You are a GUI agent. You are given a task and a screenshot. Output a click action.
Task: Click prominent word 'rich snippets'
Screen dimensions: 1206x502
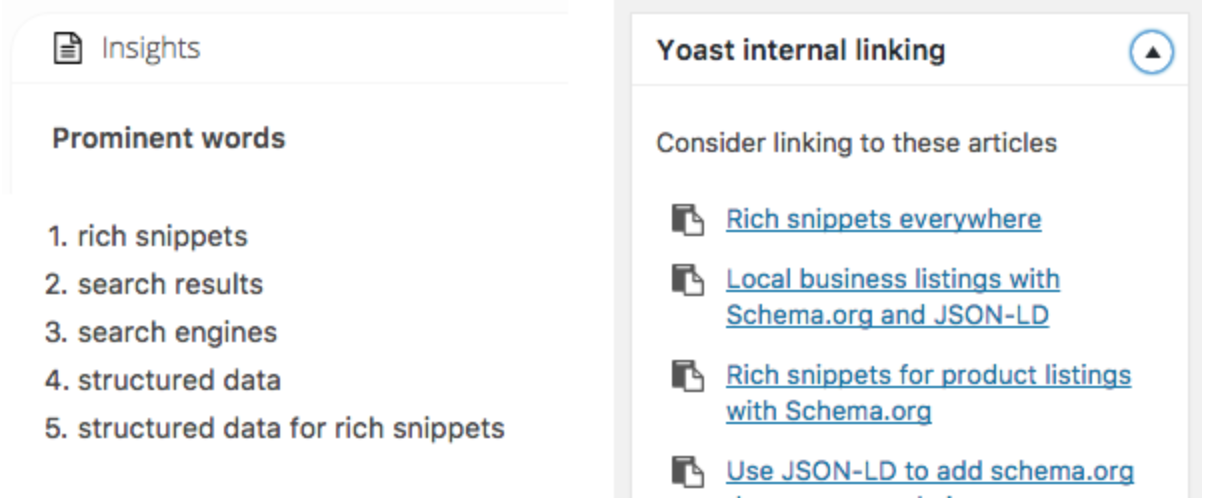pos(162,237)
